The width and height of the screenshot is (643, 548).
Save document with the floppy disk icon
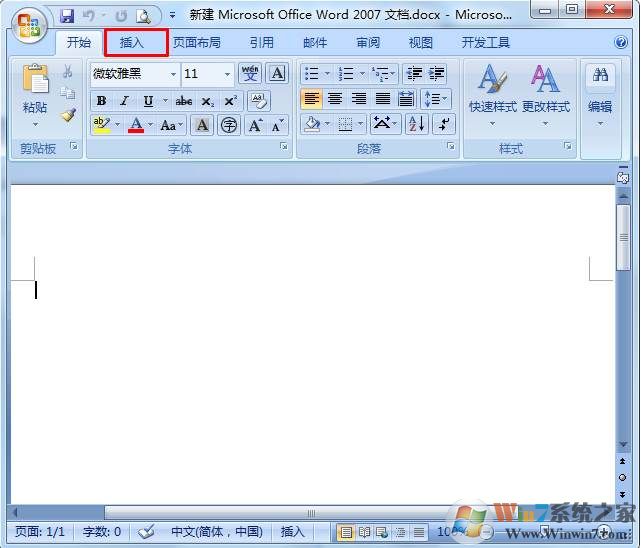(67, 16)
